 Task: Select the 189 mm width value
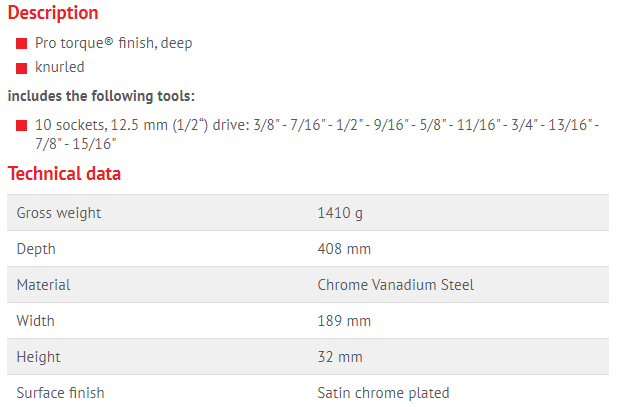tap(344, 321)
